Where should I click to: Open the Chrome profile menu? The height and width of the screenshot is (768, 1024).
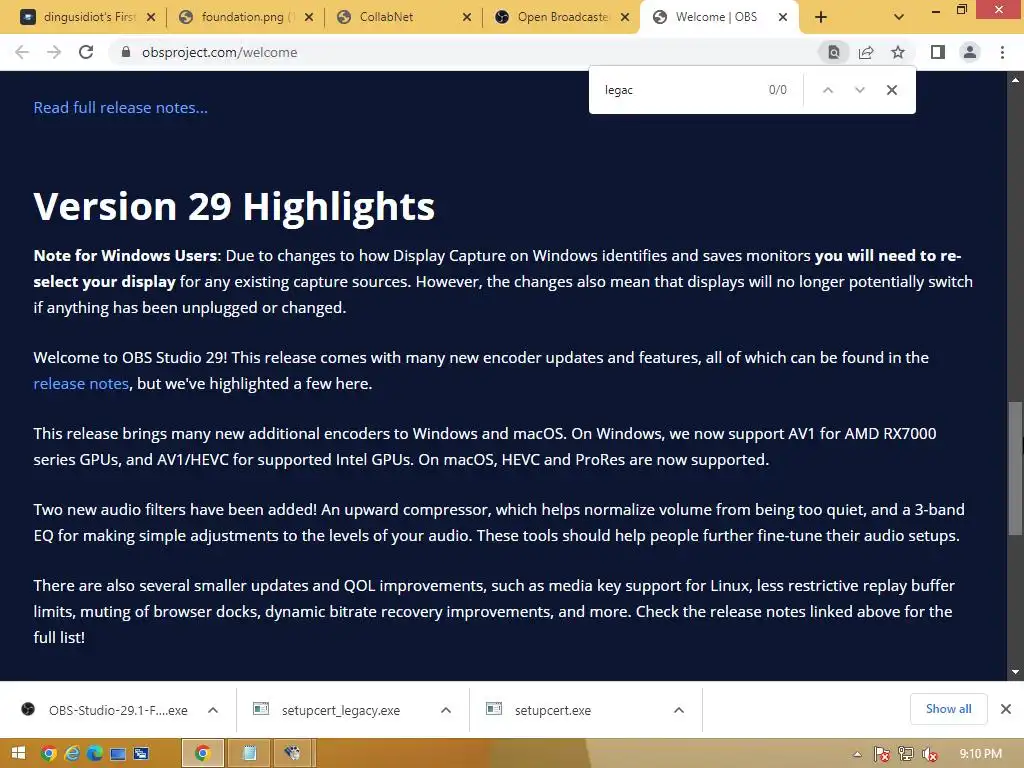click(x=970, y=52)
